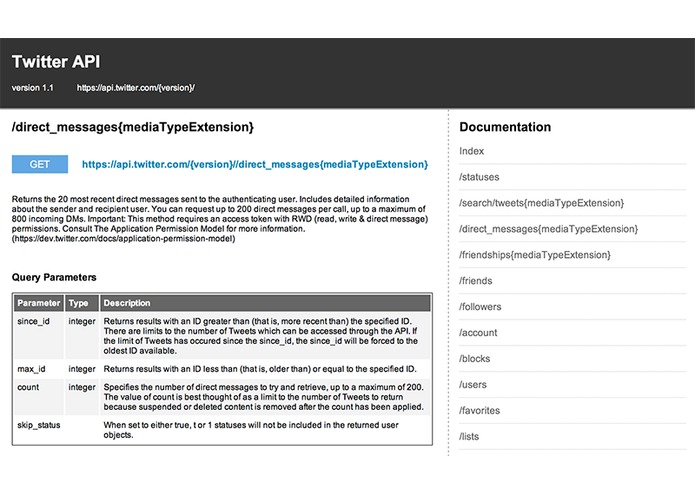Navigate to /followers documentation
This screenshot has height=494, width=695.
click(480, 307)
